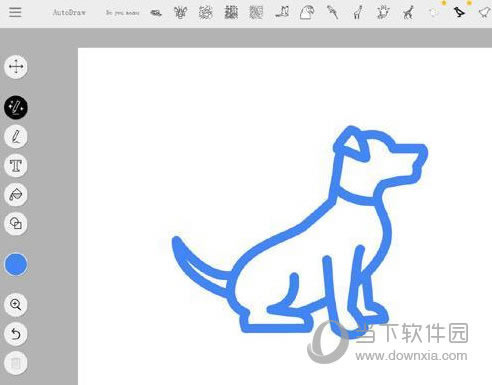Select the Shape tool
The image size is (492, 385).
16,223
